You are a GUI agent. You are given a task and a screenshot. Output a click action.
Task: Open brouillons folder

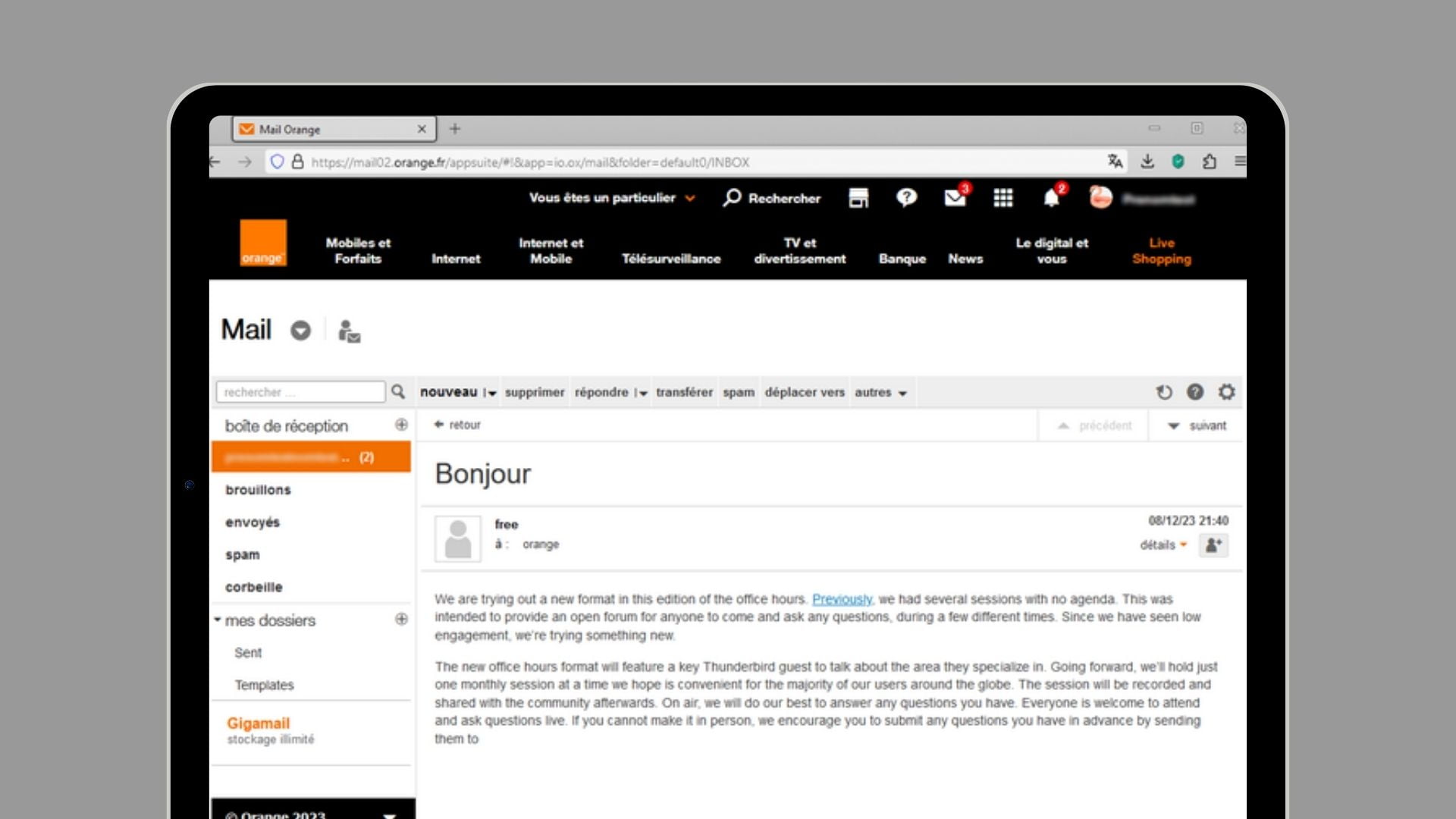[258, 490]
